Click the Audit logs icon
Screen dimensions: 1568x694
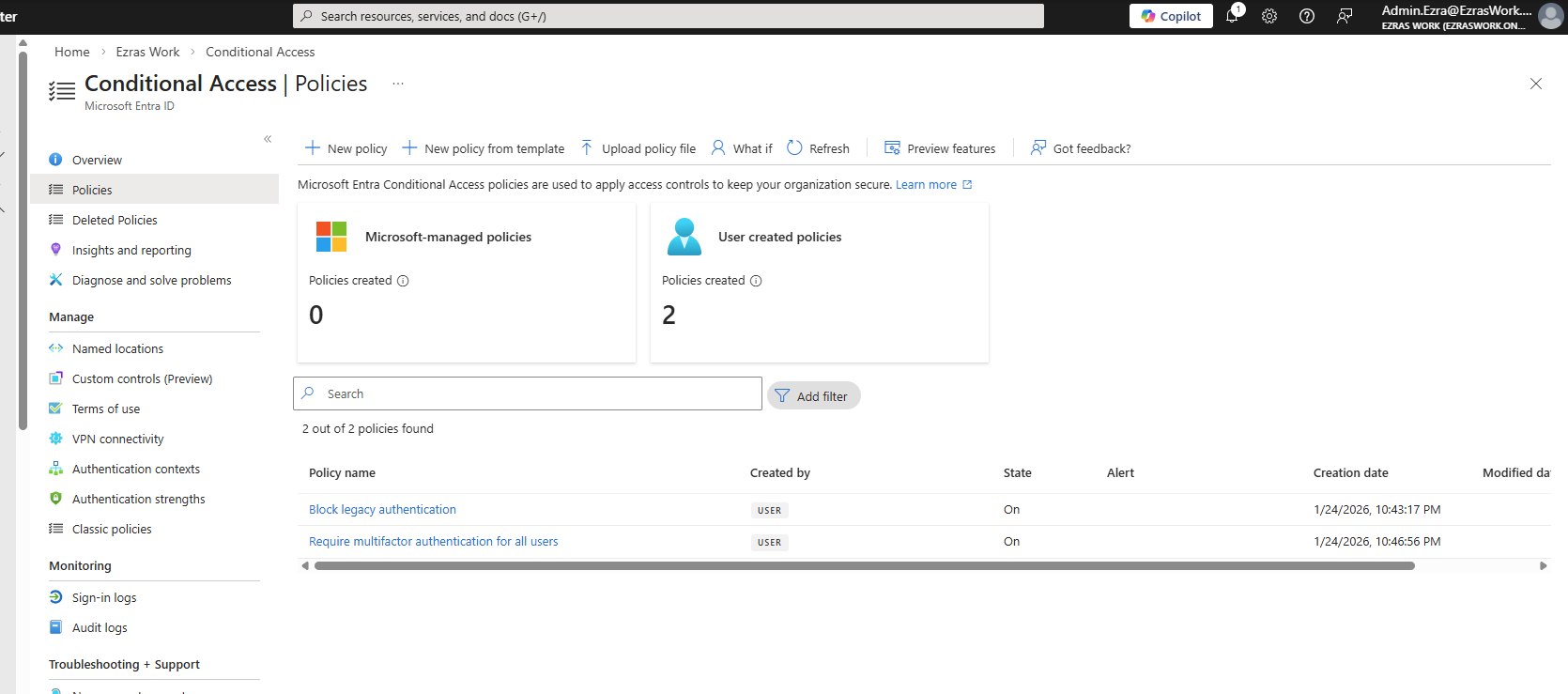(55, 627)
